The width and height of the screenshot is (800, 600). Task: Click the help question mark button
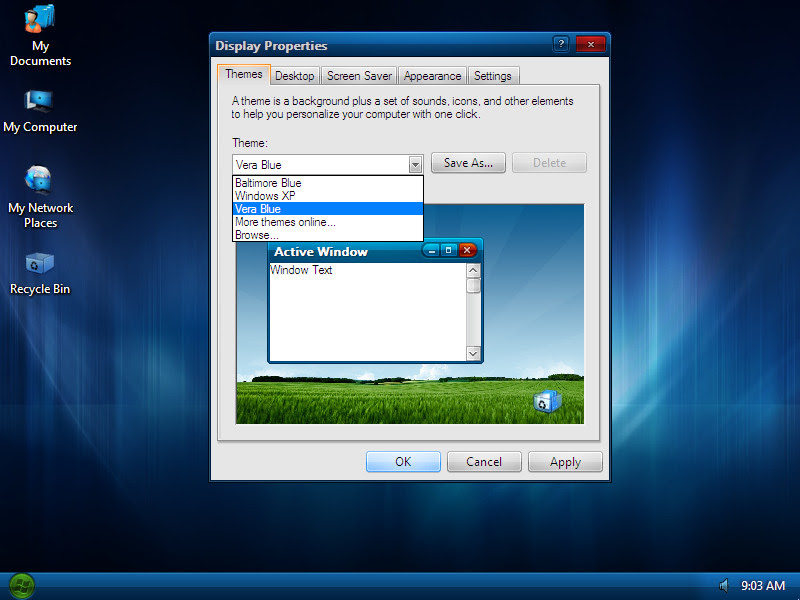pyautogui.click(x=561, y=44)
